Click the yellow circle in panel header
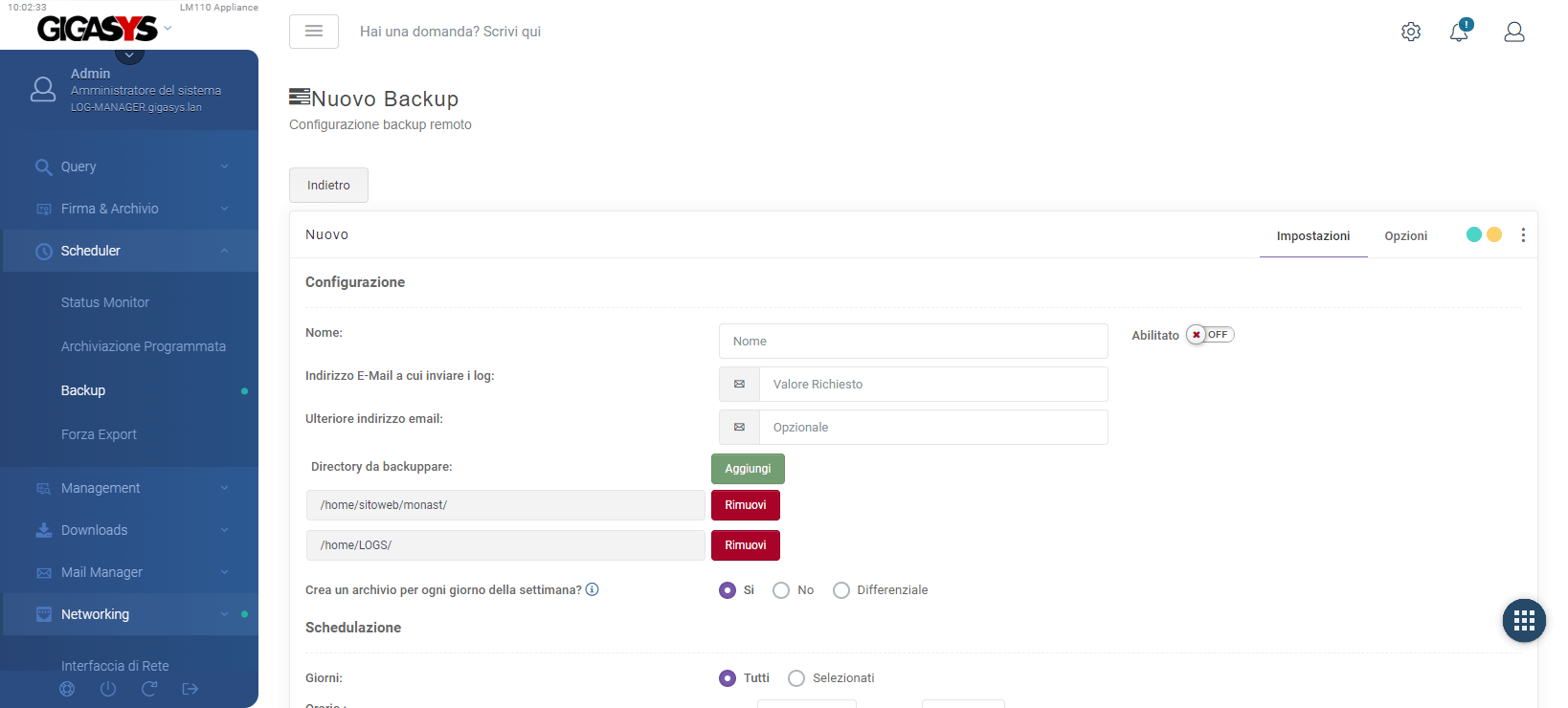The height and width of the screenshot is (708, 1568). [1494, 234]
